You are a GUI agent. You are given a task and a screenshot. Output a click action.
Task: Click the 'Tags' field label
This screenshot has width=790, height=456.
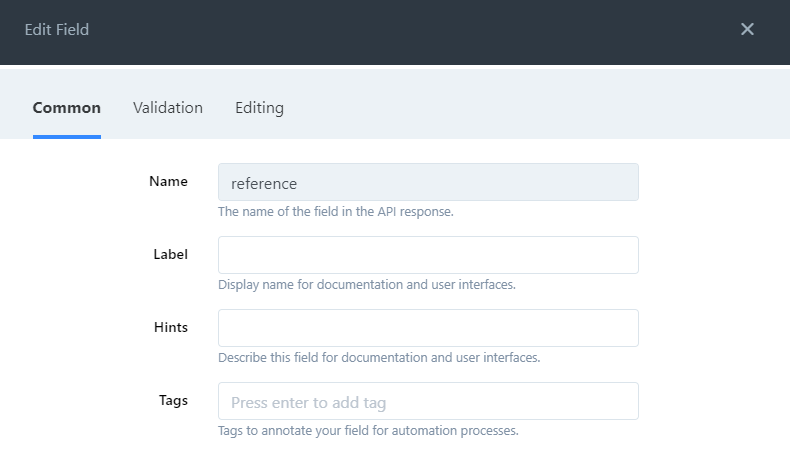click(x=173, y=401)
